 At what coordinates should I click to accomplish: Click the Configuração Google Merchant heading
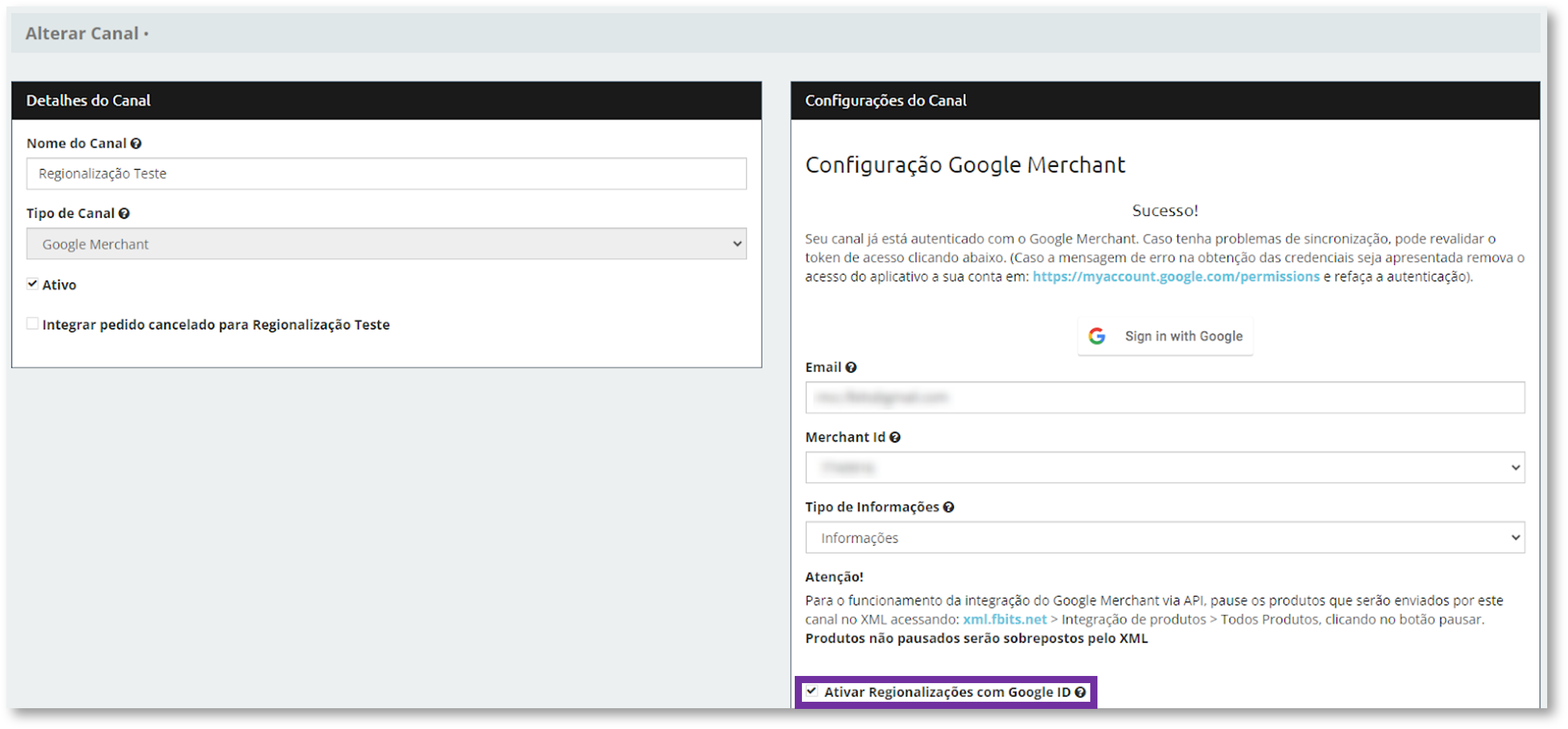pyautogui.click(x=965, y=166)
